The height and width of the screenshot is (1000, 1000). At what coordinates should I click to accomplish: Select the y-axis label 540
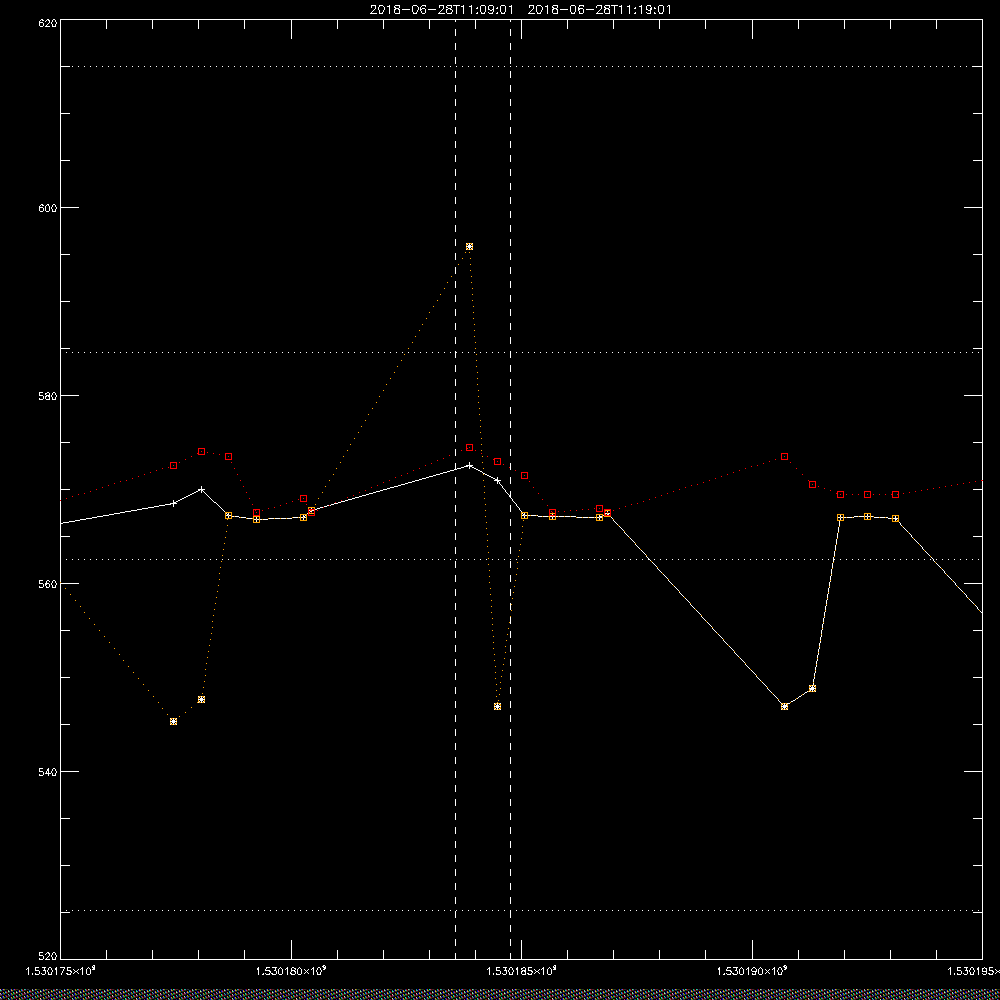(48, 772)
